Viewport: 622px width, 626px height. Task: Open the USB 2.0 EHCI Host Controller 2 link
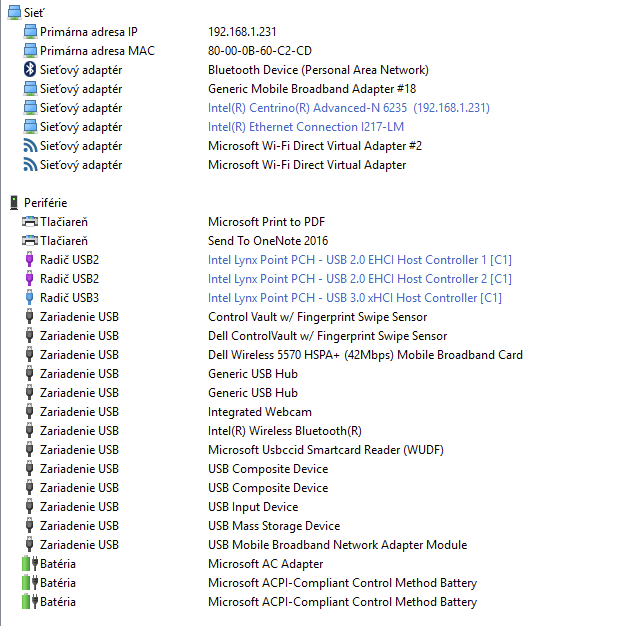point(360,279)
